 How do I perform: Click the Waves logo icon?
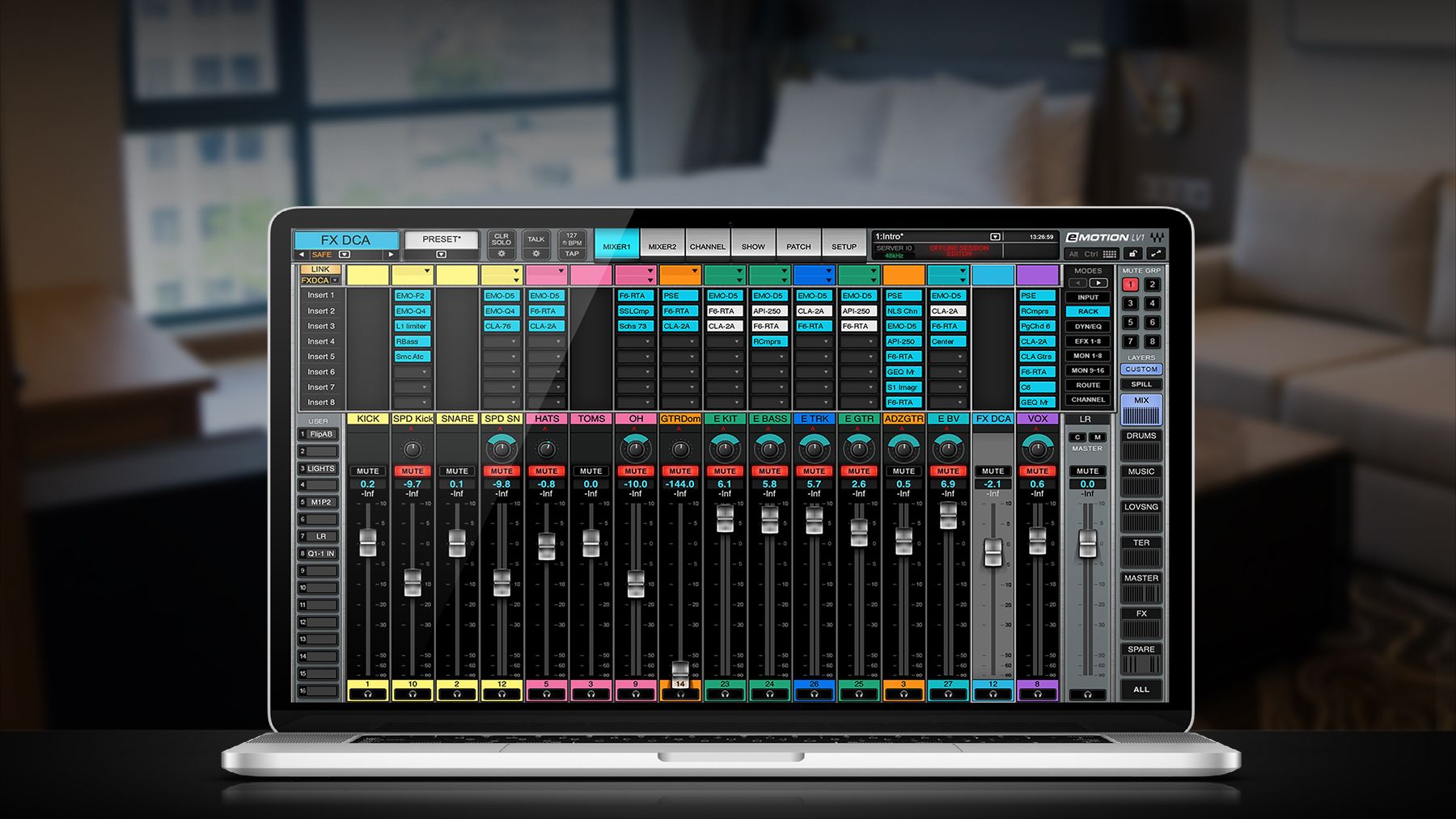click(1158, 238)
